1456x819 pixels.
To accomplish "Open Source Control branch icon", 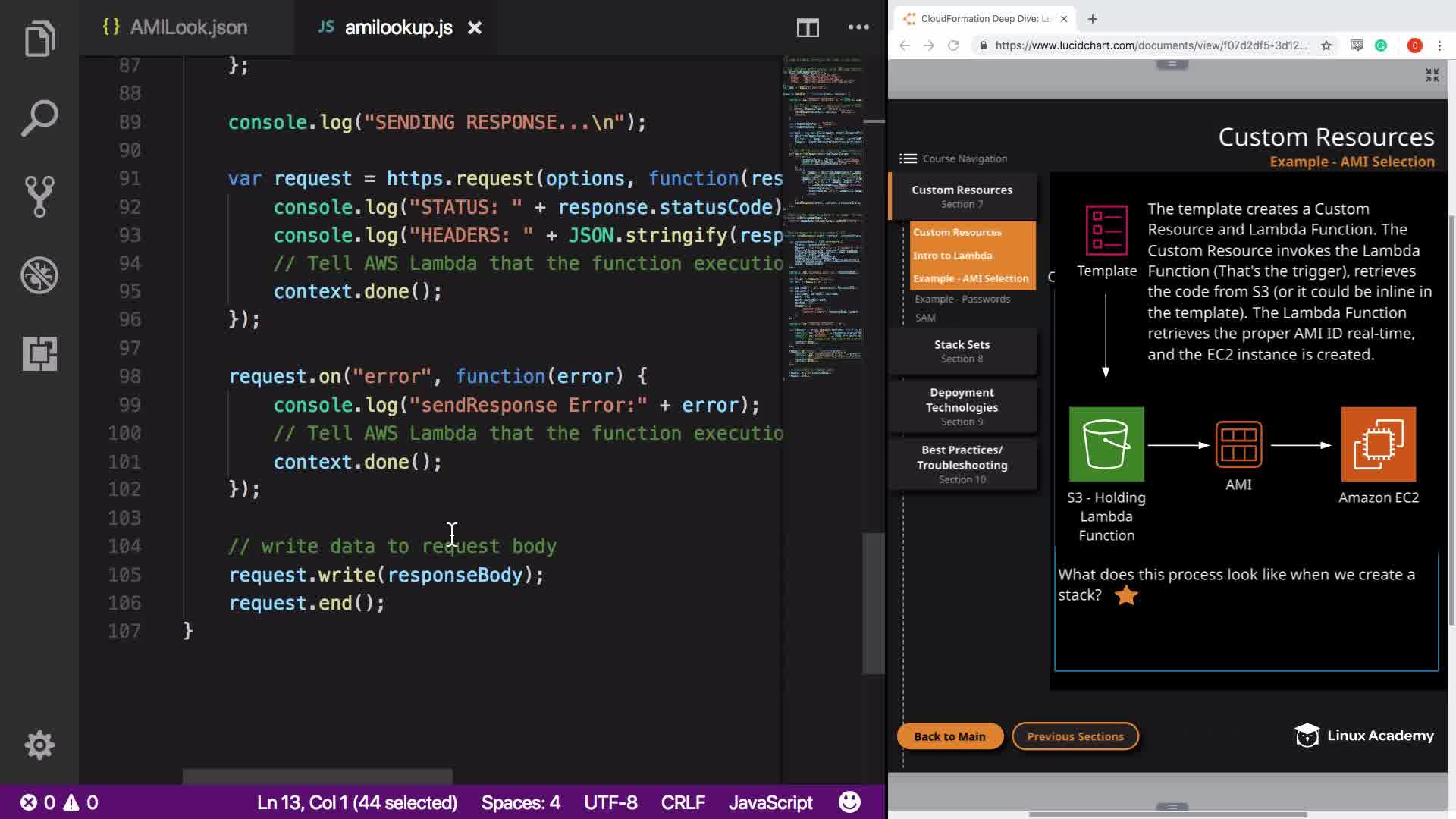I will (x=39, y=196).
